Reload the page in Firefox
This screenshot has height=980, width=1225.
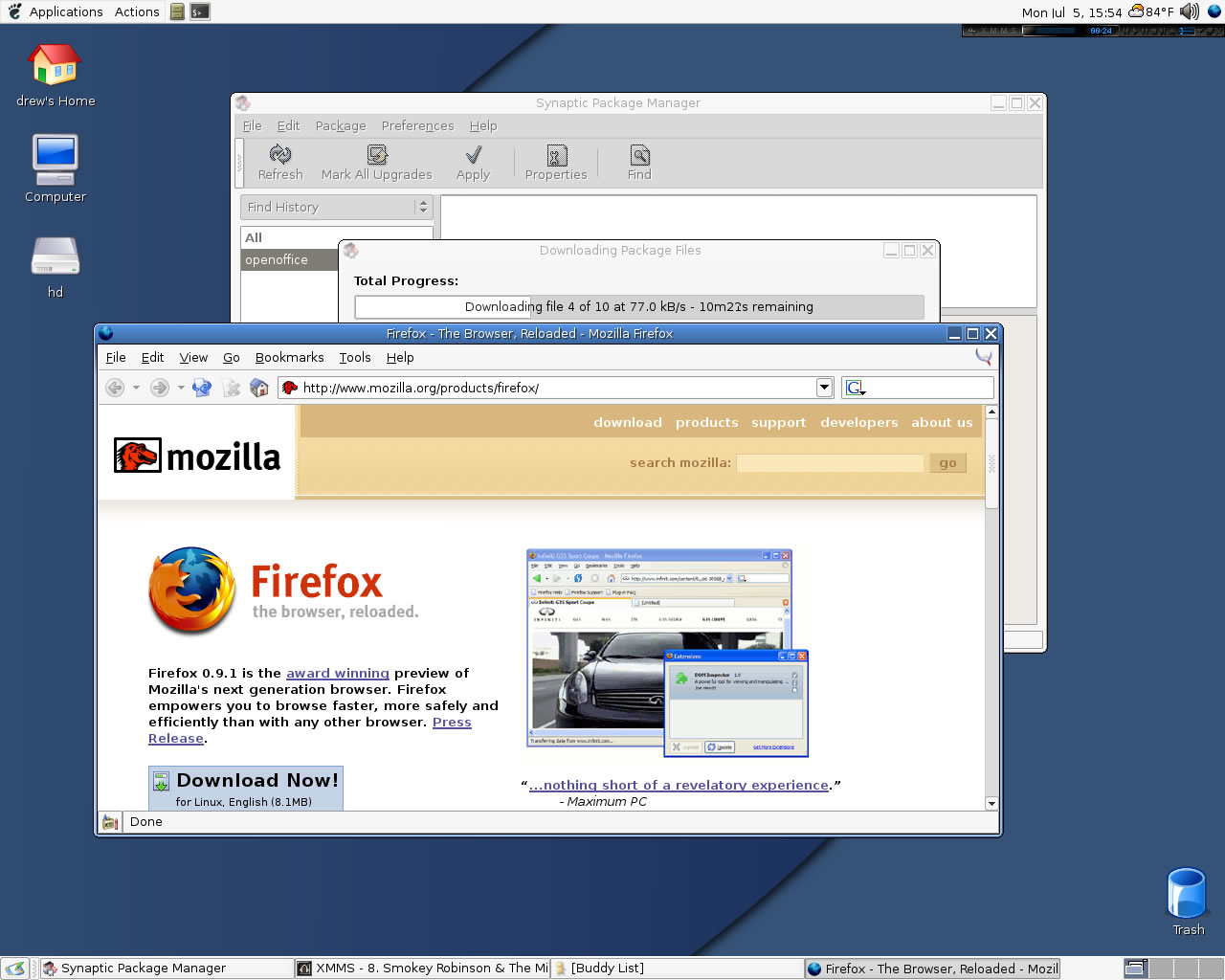click(202, 388)
